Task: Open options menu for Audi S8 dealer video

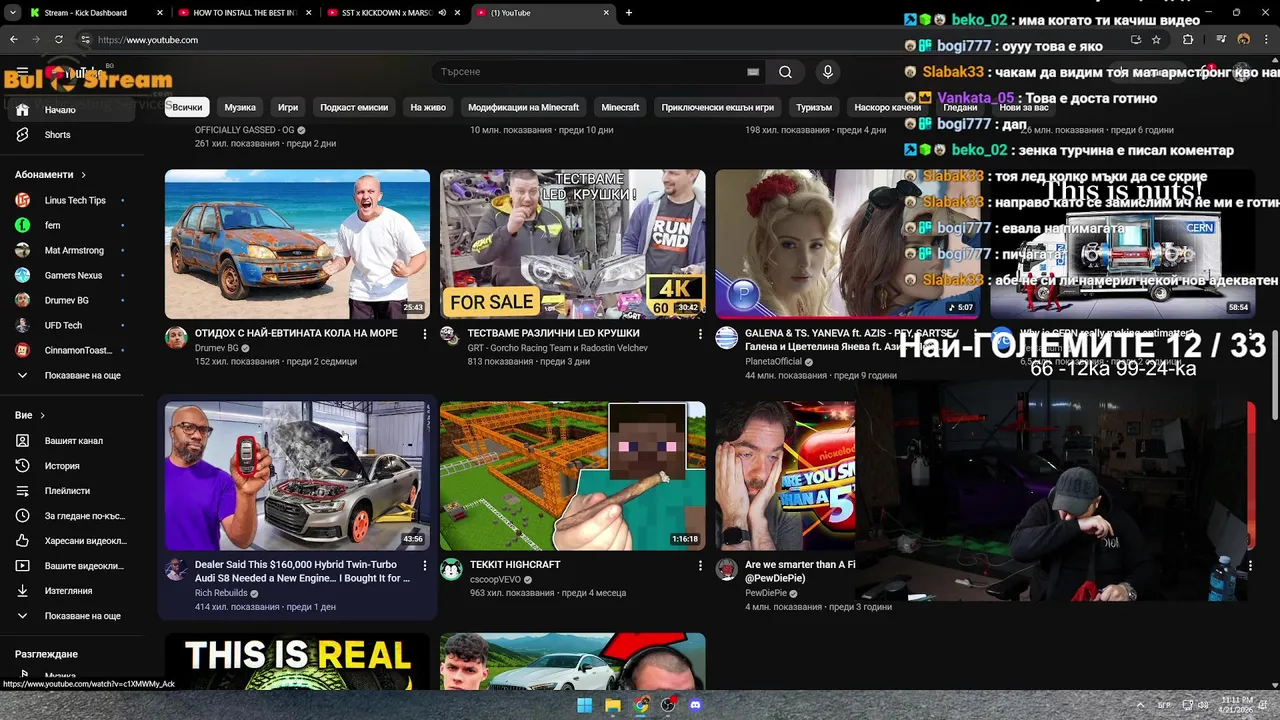Action: pos(424,566)
